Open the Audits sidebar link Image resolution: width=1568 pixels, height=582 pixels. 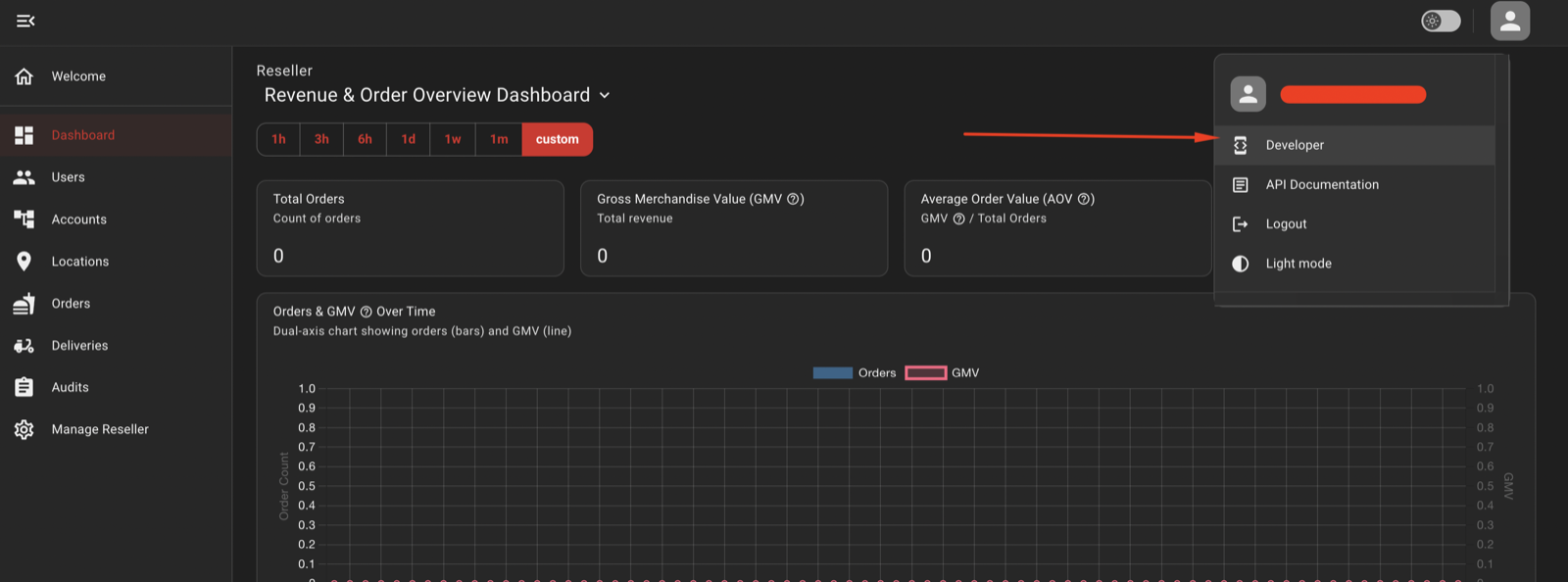[x=116, y=387]
